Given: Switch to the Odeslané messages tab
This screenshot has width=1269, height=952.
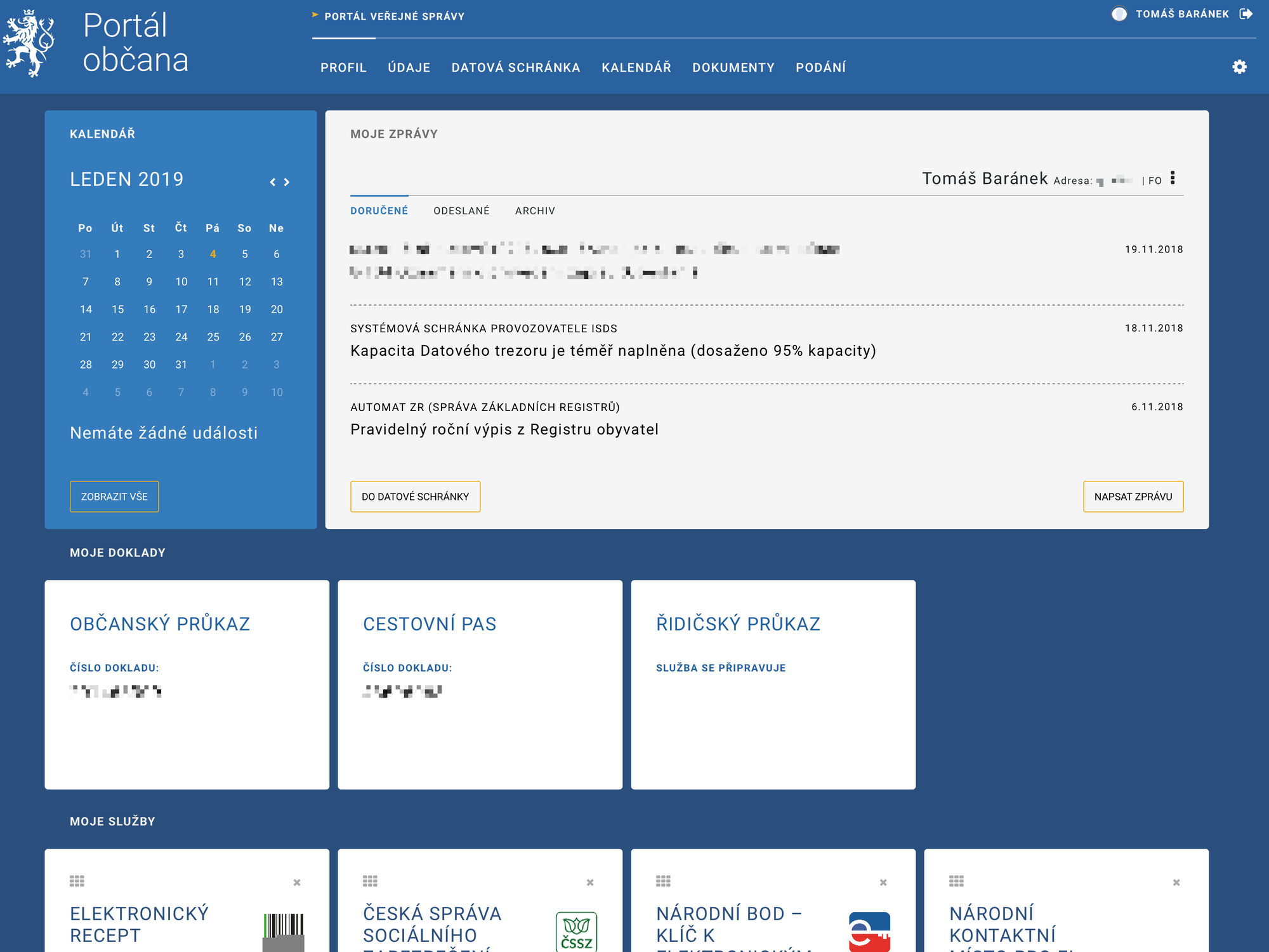Looking at the screenshot, I should [461, 211].
